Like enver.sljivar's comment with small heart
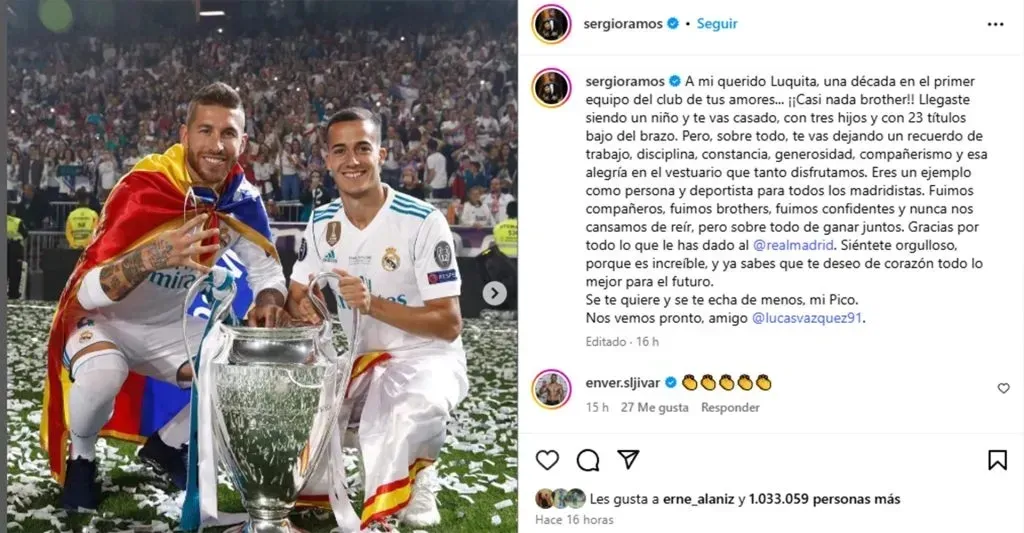This screenshot has height=533, width=1024. click(x=1004, y=389)
